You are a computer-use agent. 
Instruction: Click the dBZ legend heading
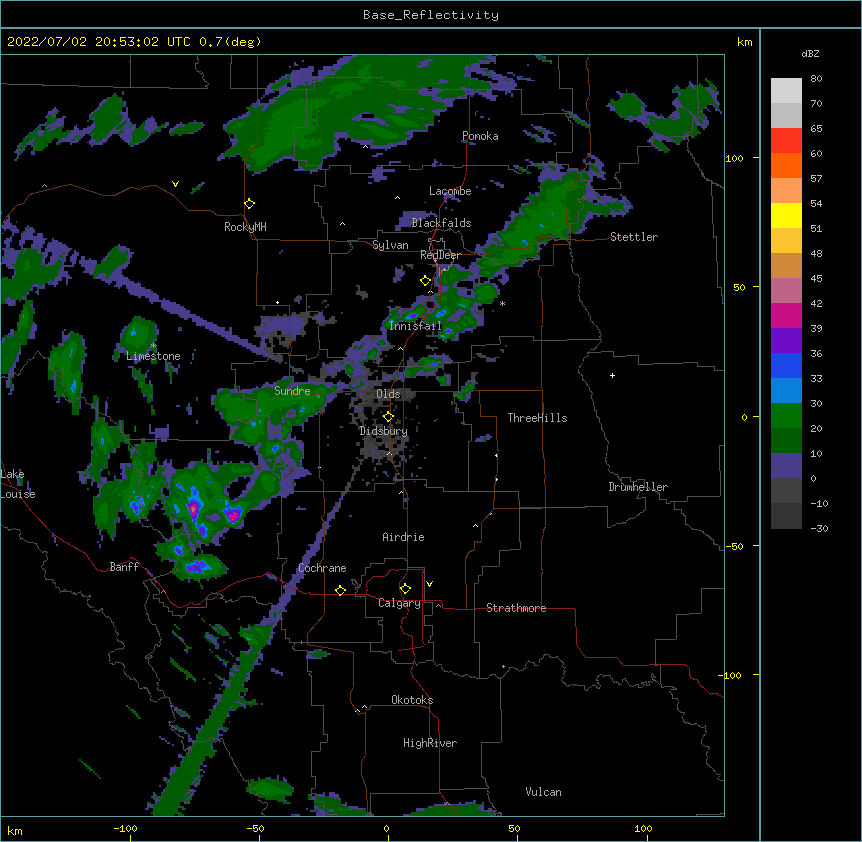point(810,53)
